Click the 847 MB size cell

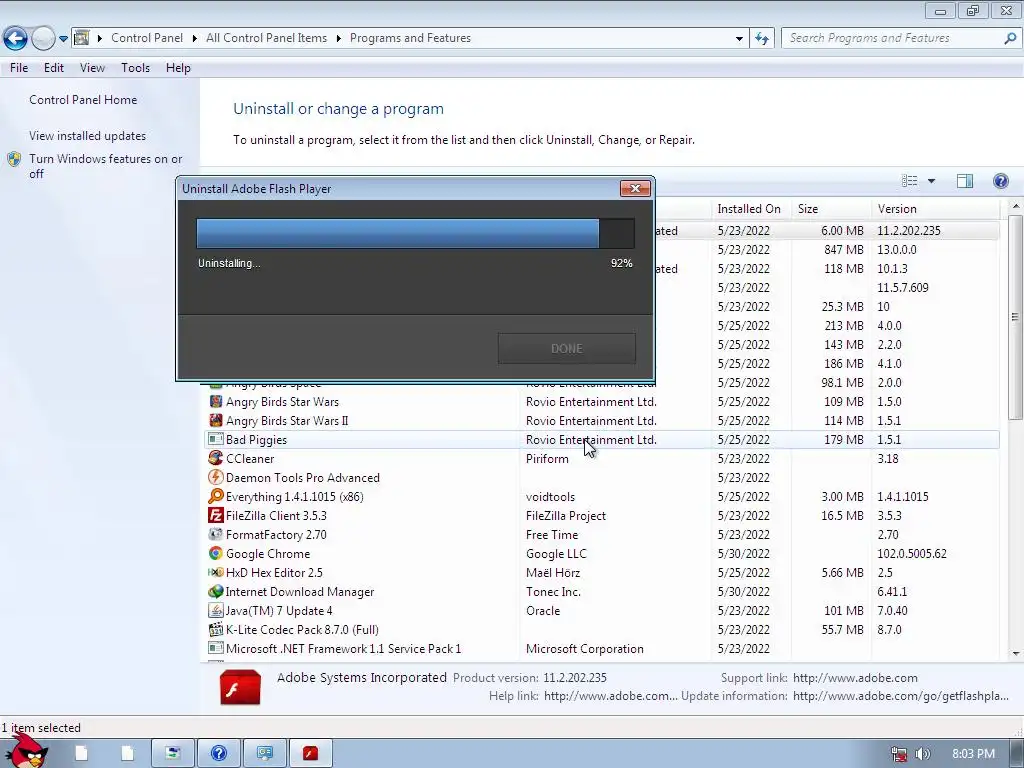click(x=844, y=250)
